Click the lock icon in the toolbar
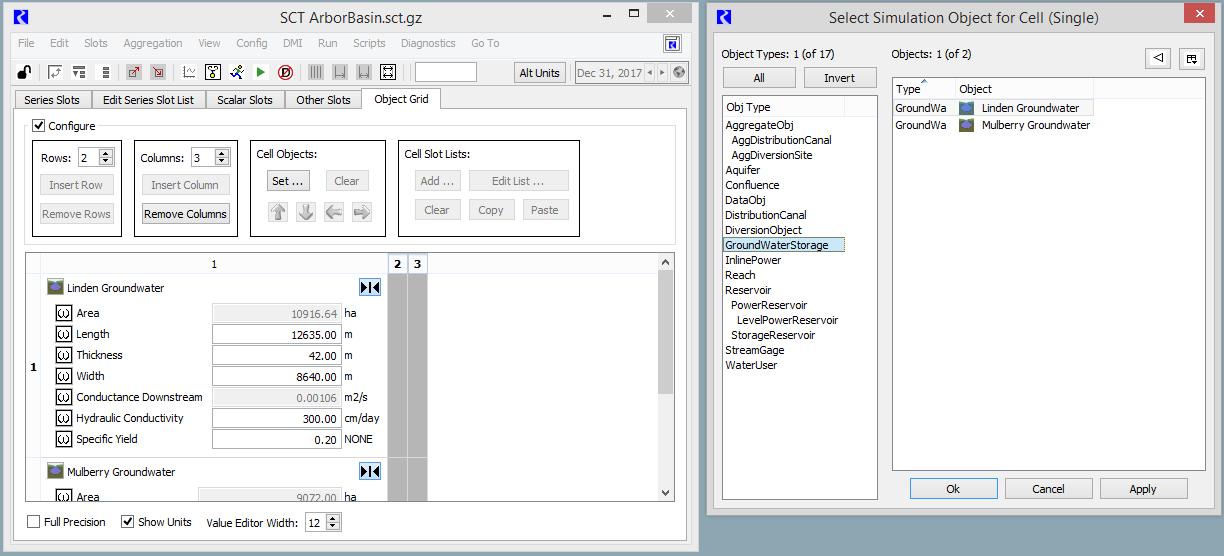This screenshot has height=556, width=1224. point(24,72)
